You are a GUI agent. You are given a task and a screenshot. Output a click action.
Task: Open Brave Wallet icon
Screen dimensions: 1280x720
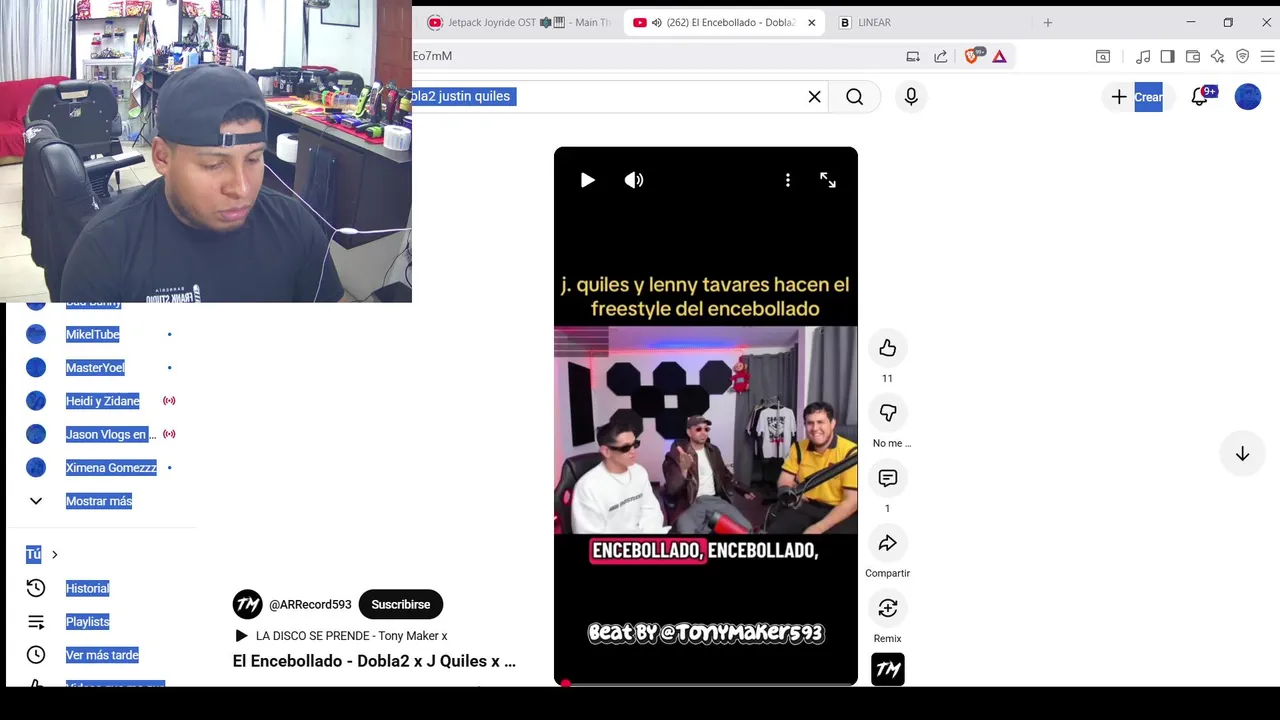pyautogui.click(x=1192, y=56)
